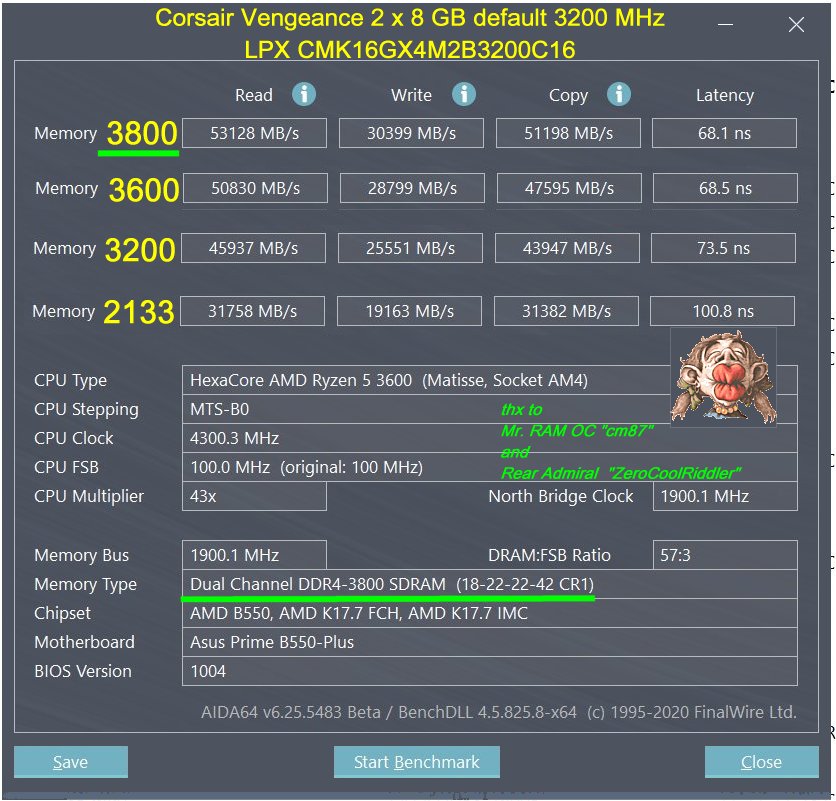Click the Asus Prime B550-Plus field
Viewport: 836px width, 801px height.
point(490,642)
